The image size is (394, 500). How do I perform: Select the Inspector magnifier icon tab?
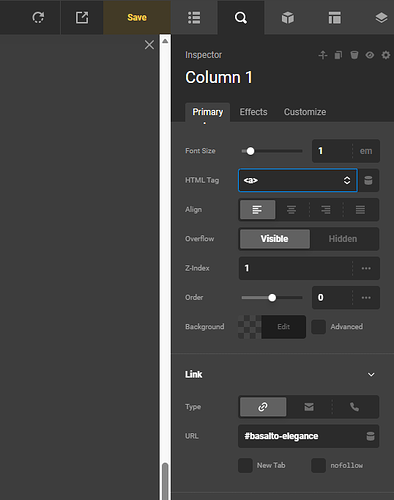241,17
